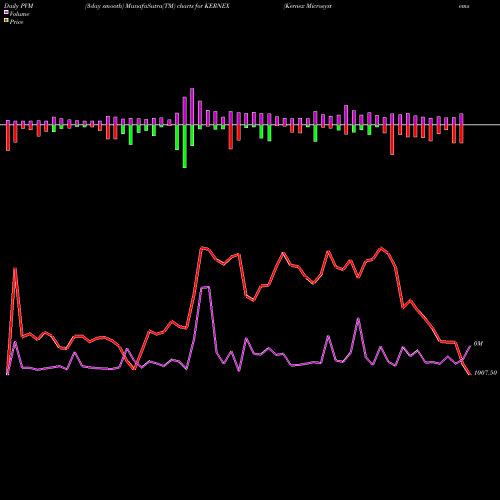Select the 'Daily PVM' title text
Image resolution: width=500 pixels, height=500 pixels.
coord(19,6)
